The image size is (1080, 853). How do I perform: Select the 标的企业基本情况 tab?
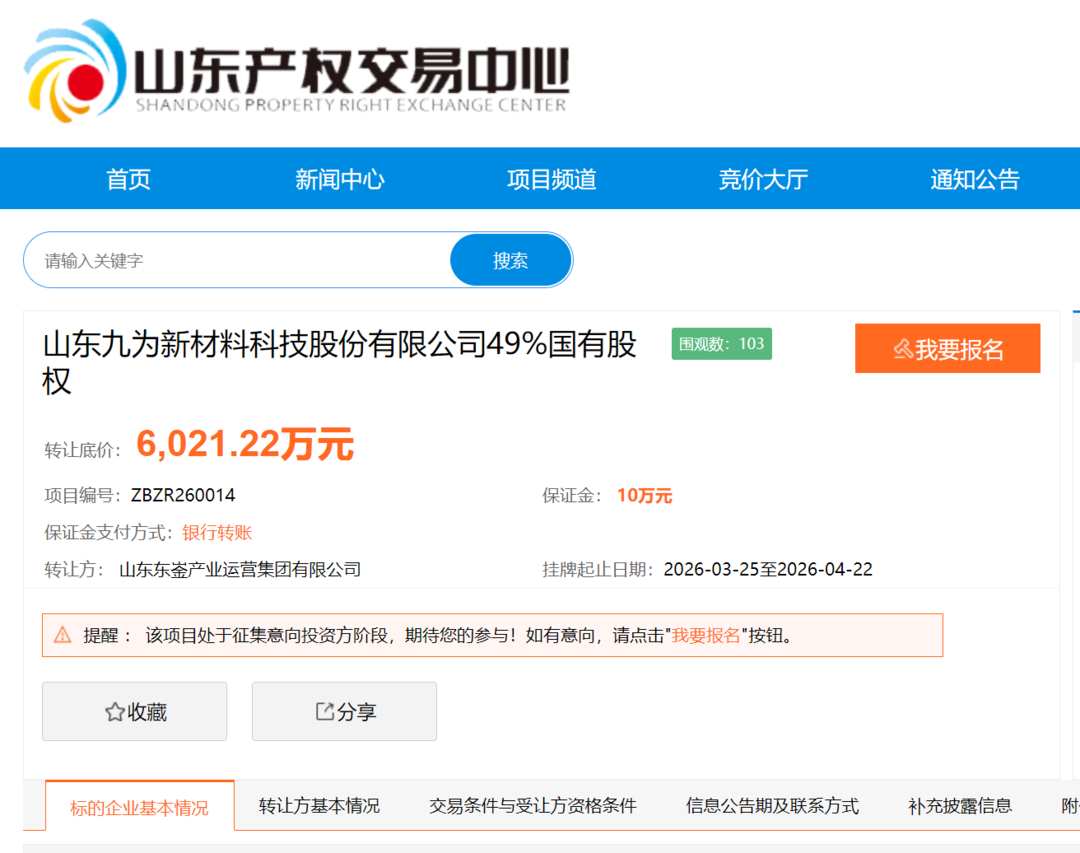pyautogui.click(x=140, y=807)
